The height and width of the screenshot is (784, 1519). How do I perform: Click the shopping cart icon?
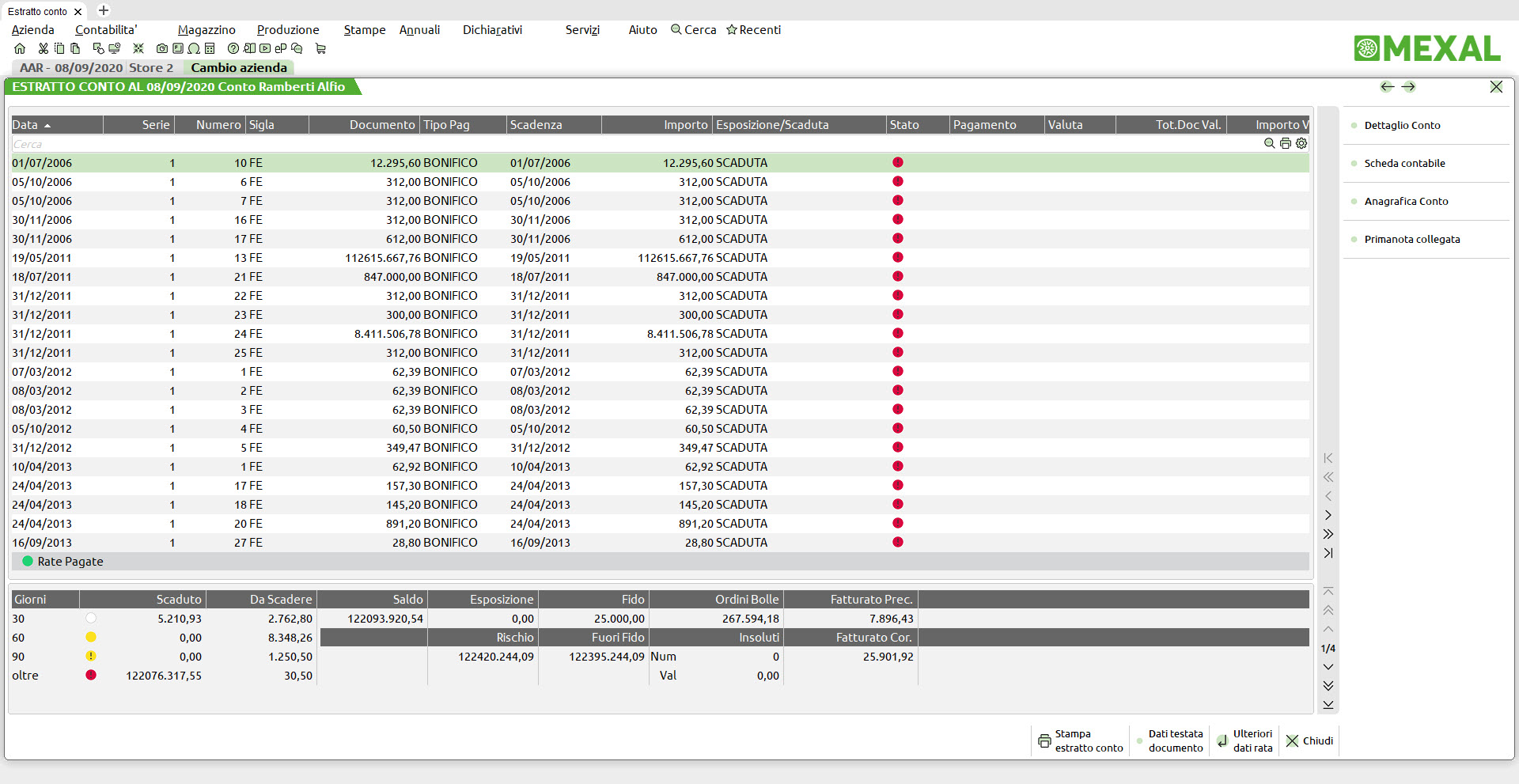(x=320, y=48)
